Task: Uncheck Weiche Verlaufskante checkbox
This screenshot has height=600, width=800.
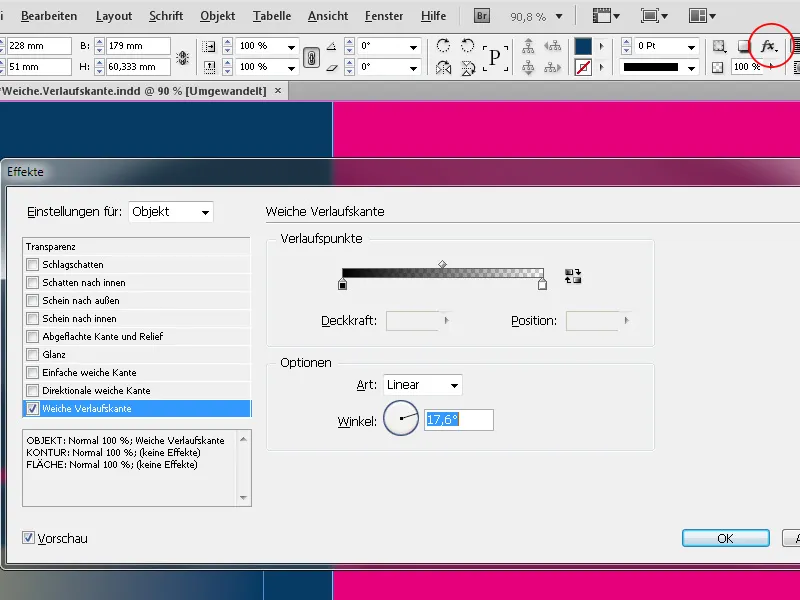Action: pos(33,409)
